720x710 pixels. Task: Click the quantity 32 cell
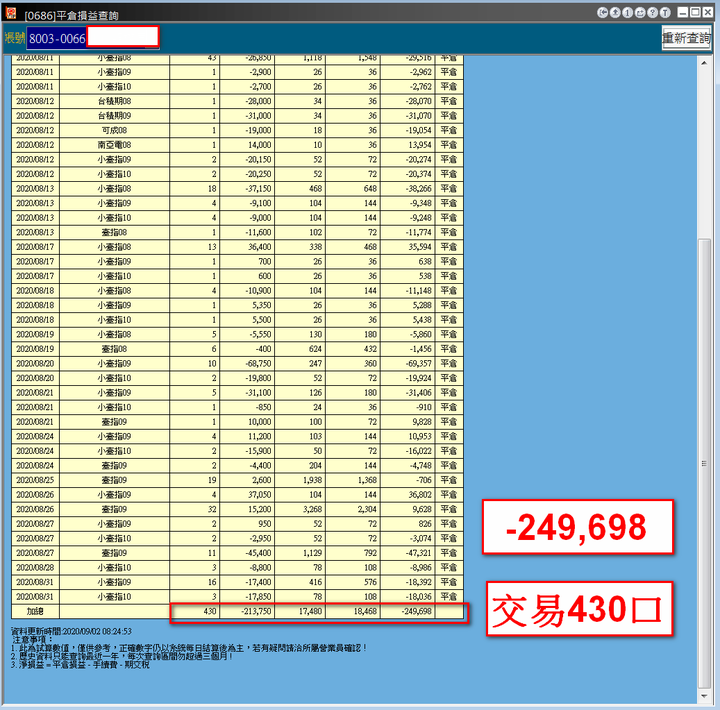tap(195, 509)
